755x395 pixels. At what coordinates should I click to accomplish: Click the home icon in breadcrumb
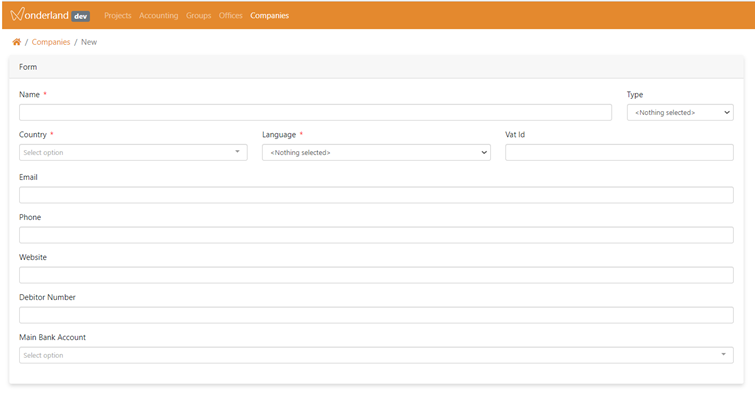tap(16, 42)
